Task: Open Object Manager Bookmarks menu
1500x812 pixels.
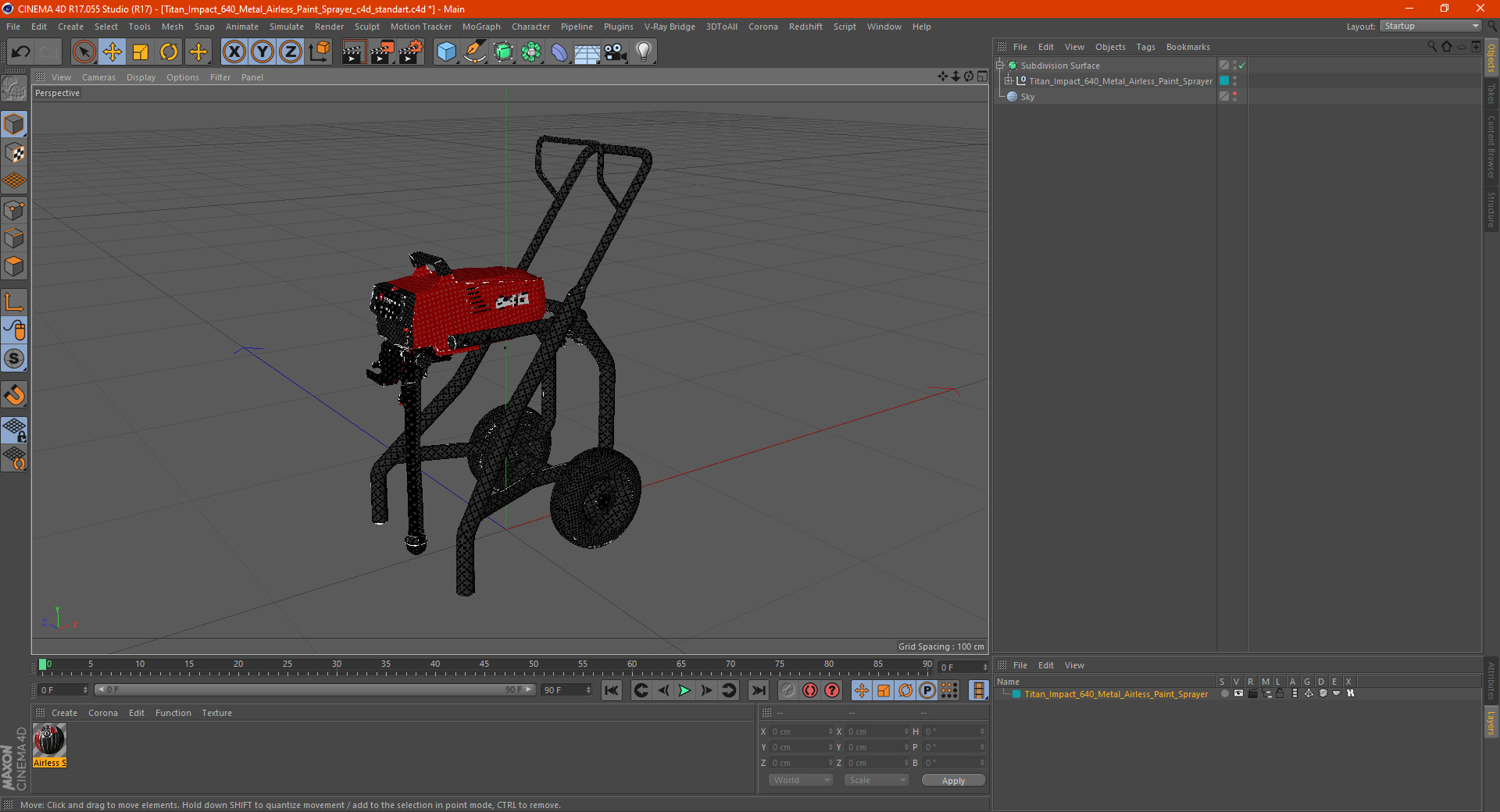Action: coord(1187,47)
